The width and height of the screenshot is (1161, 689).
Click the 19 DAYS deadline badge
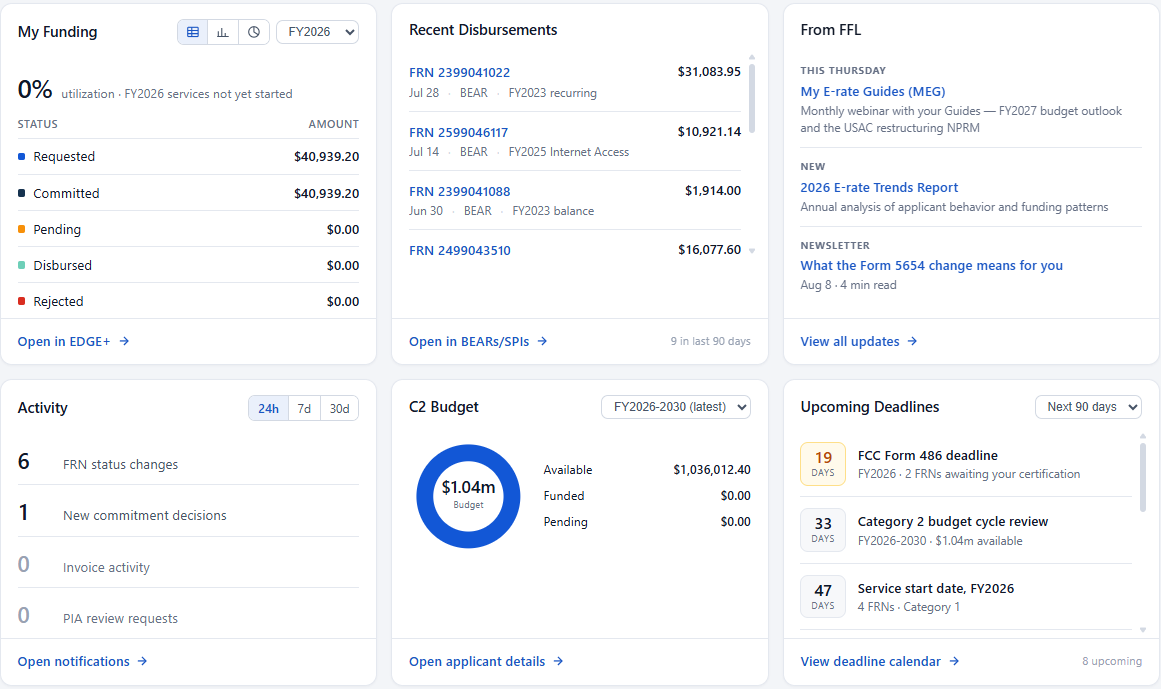pos(823,464)
